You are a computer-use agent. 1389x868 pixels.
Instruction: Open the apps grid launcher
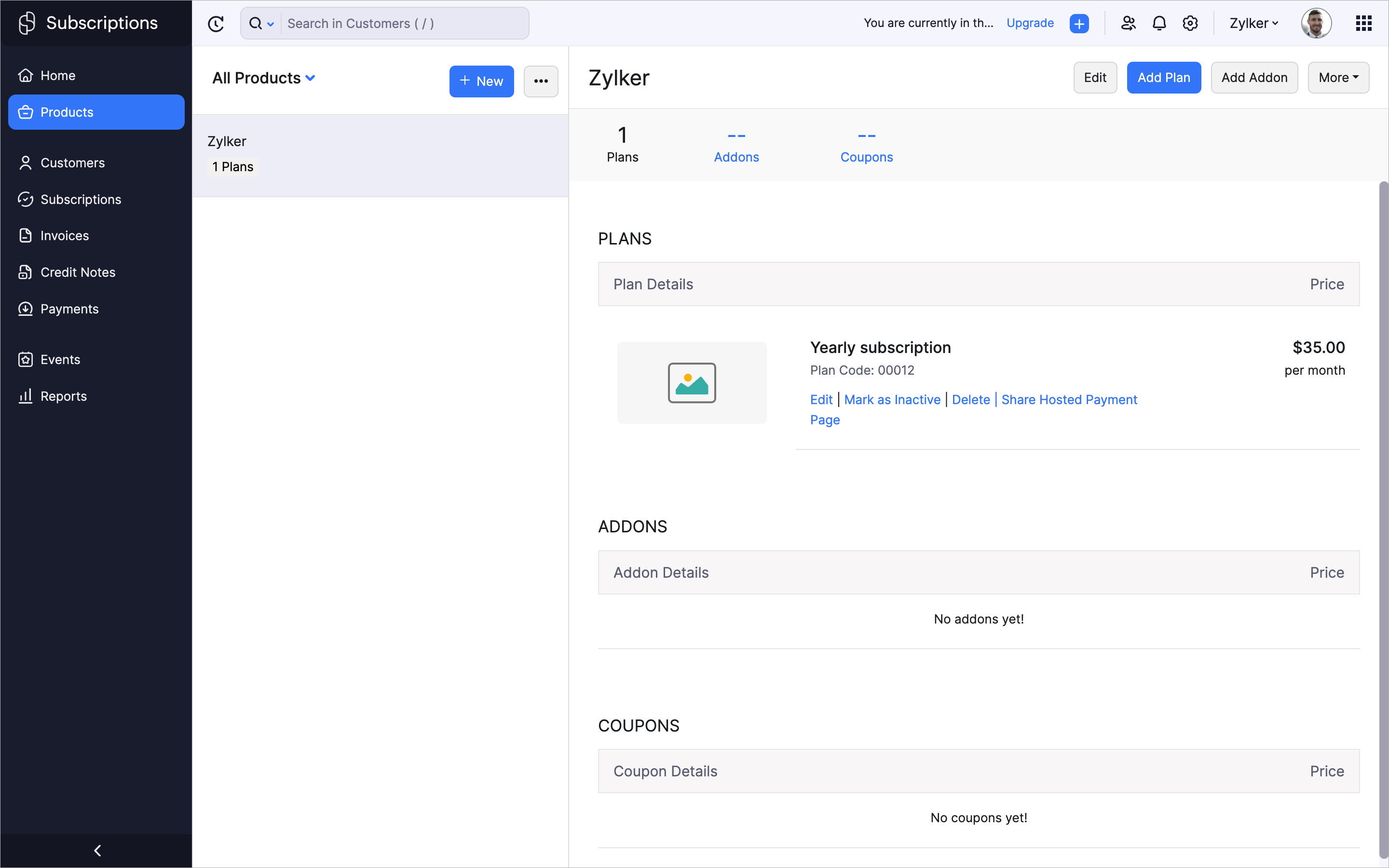click(x=1363, y=23)
